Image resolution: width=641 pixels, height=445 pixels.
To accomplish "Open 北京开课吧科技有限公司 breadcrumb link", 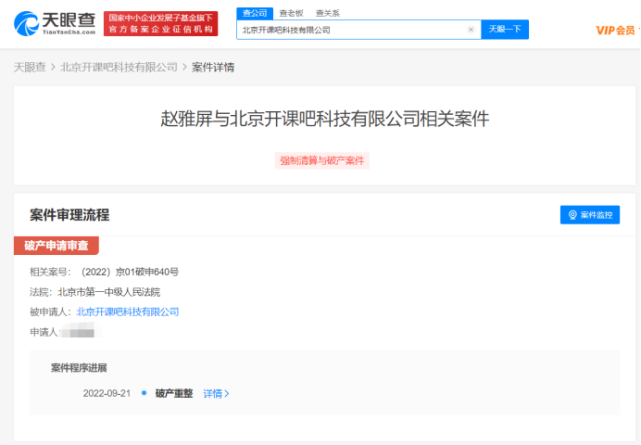I will (x=119, y=67).
